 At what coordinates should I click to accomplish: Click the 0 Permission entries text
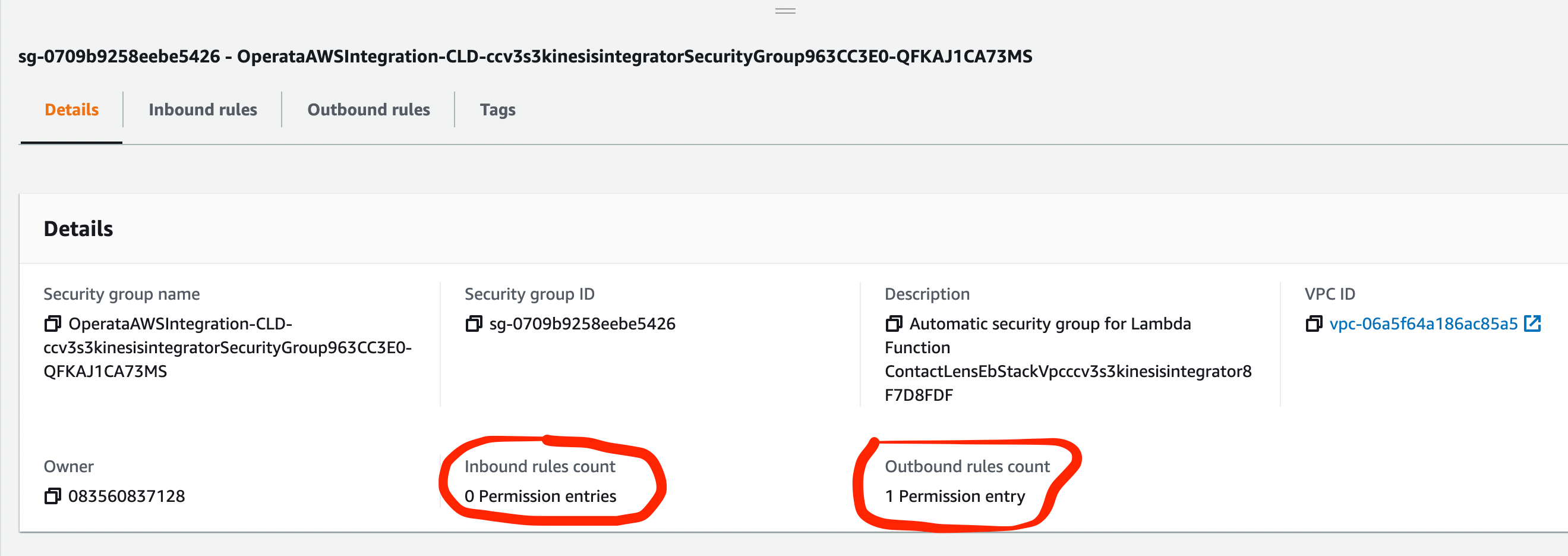[x=541, y=496]
